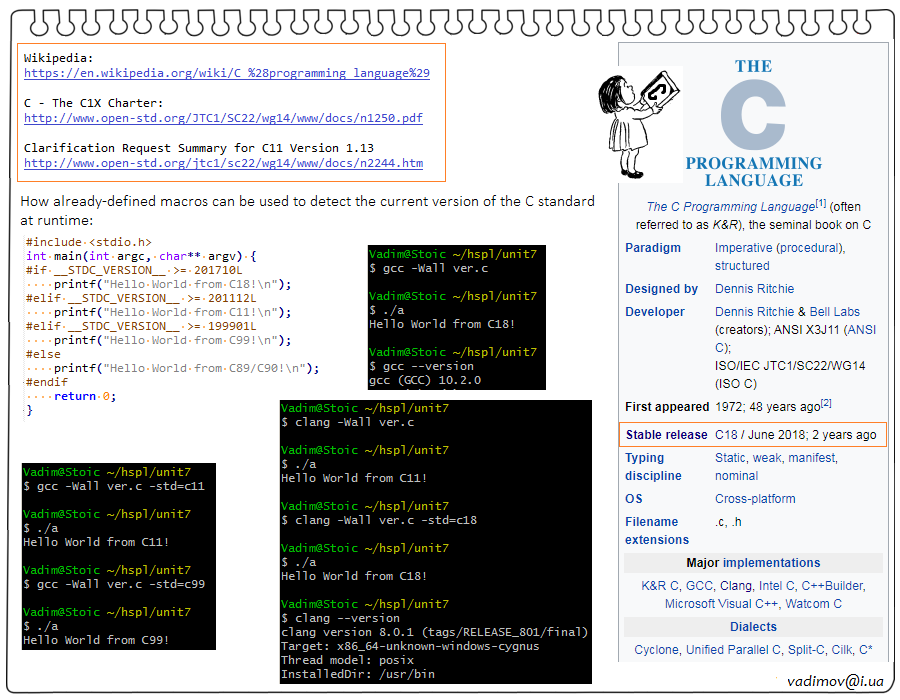Click the girl reading C book illustration
900x700 pixels.
click(x=639, y=122)
